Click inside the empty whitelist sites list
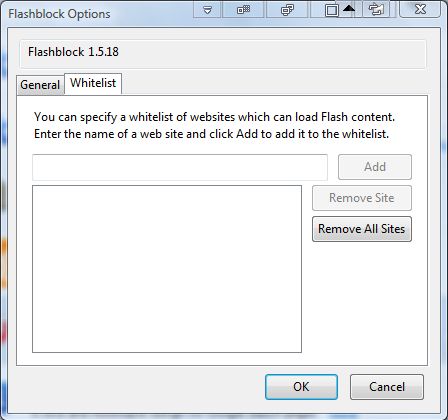Screen dimensions: 448x420 point(167,269)
